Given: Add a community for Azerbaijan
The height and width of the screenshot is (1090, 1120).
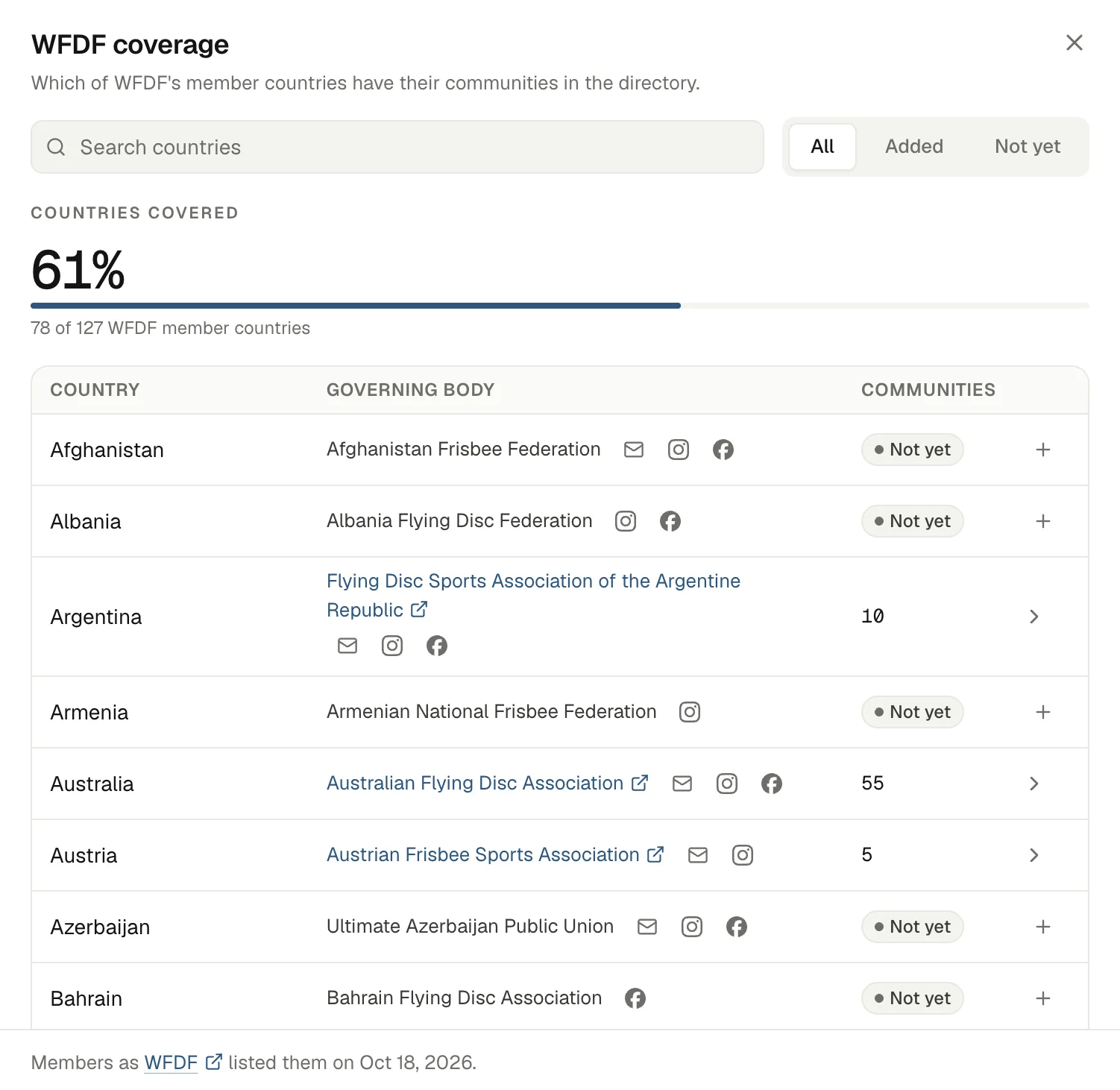Looking at the screenshot, I should tap(1043, 927).
